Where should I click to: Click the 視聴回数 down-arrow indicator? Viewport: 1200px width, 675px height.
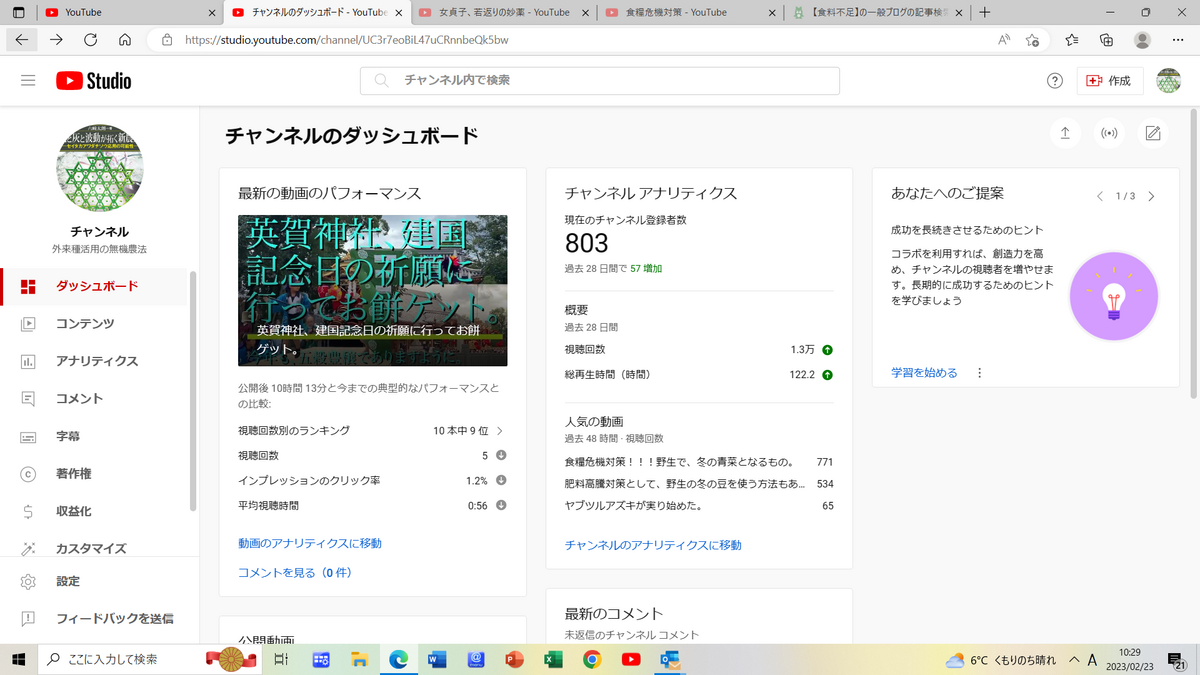[501, 455]
